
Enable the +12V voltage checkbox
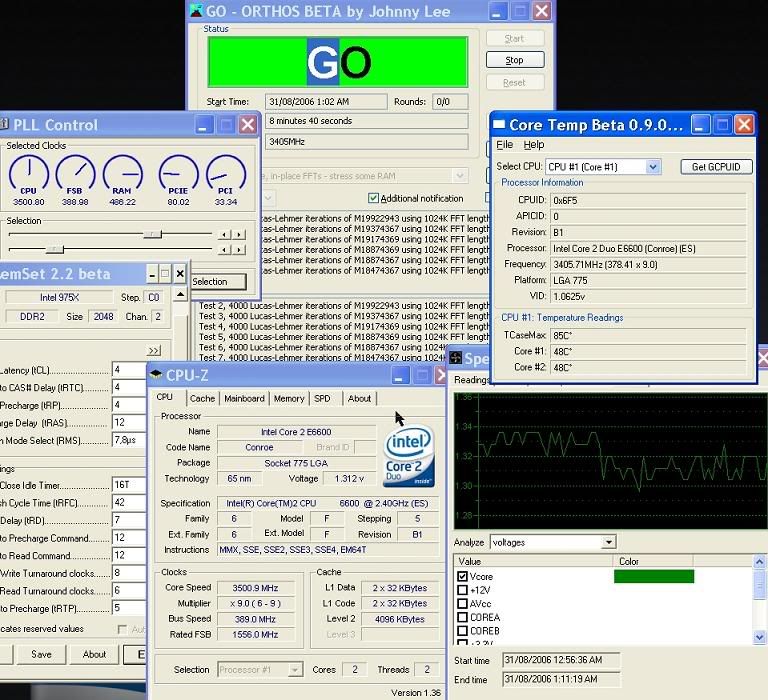[x=462, y=590]
